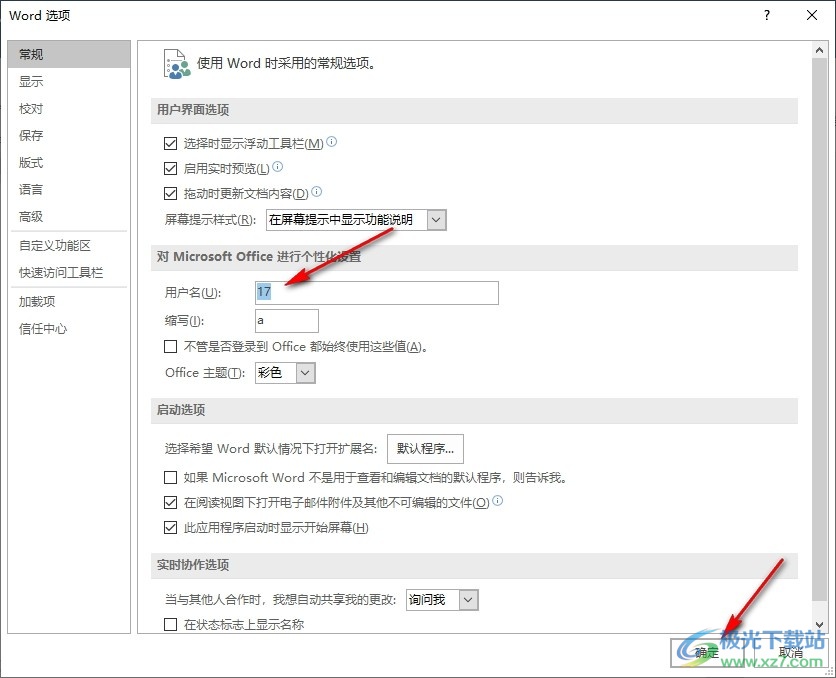Enable 在状态标志上显示名称 checkbox
This screenshot has width=836, height=678.
(x=171, y=624)
